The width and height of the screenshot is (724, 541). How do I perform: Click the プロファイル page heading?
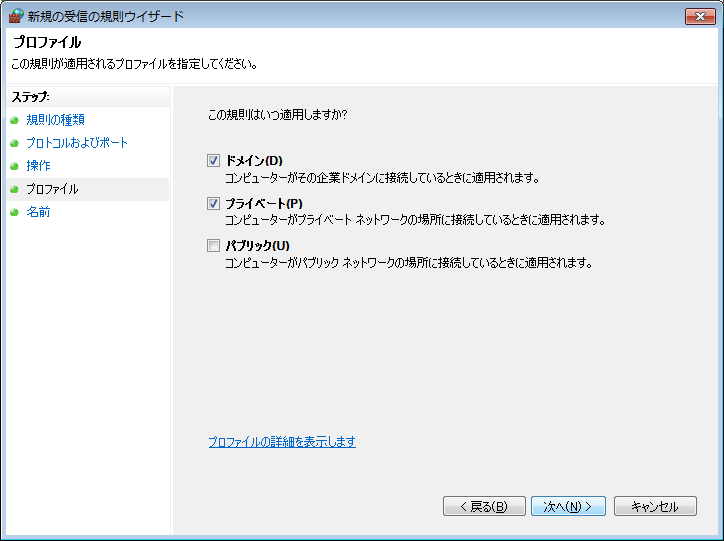[x=47, y=42]
